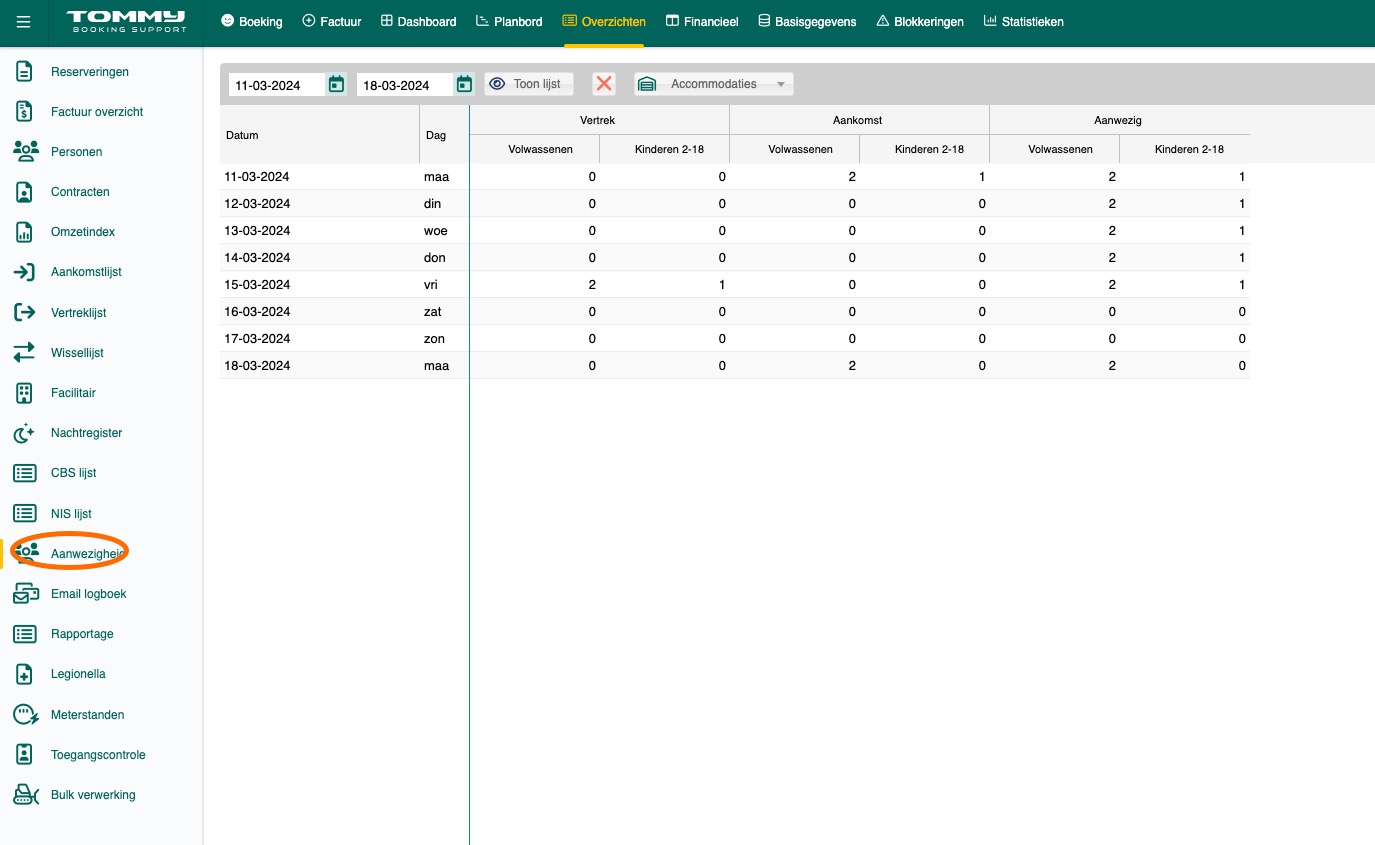
Task: Open Meterstanden in the sidebar
Action: (88, 715)
